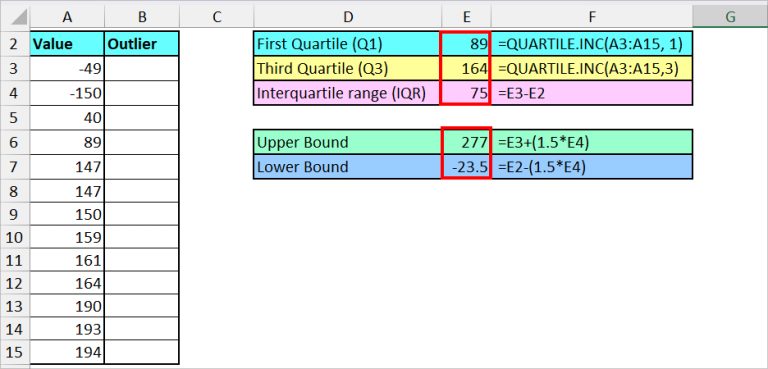Click the Outlier header cell

142,44
